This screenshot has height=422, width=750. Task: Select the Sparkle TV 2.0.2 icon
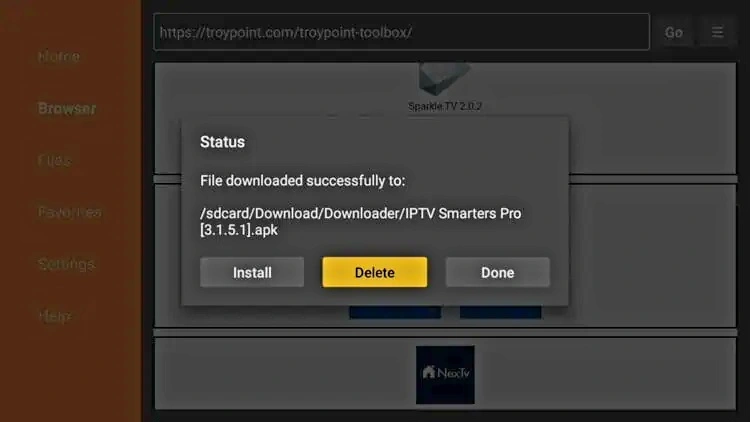[444, 79]
